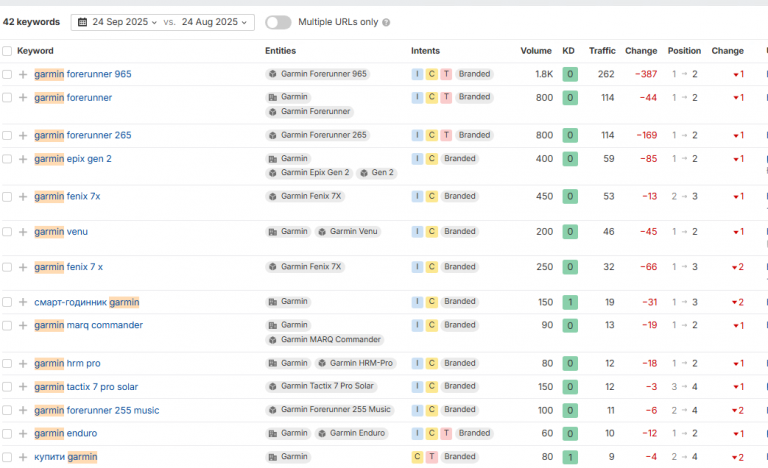Click the Garmin Forerunner 255 Music entity tag
768x468 pixels.
(x=330, y=410)
